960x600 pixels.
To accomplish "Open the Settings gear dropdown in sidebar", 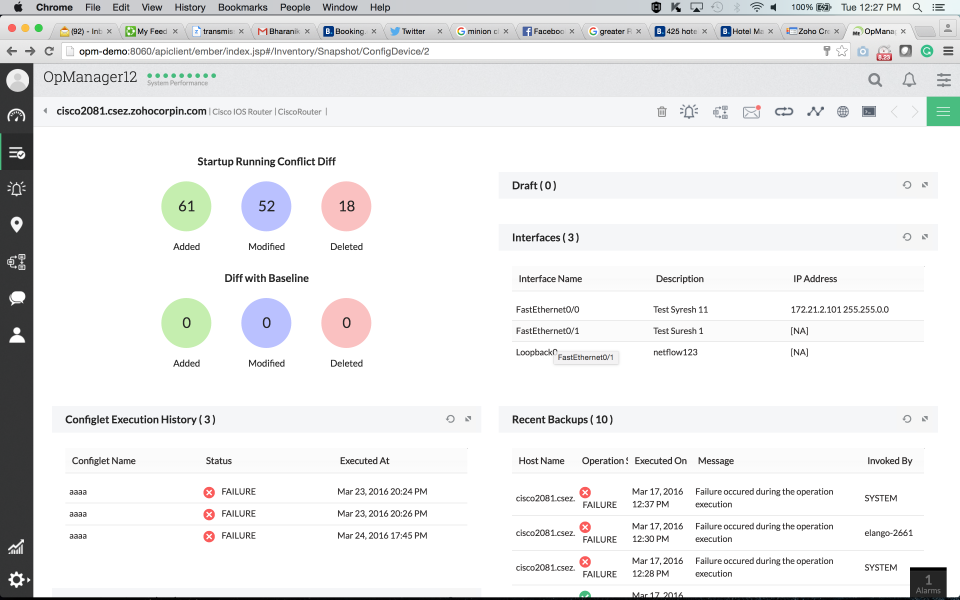I will 16,580.
